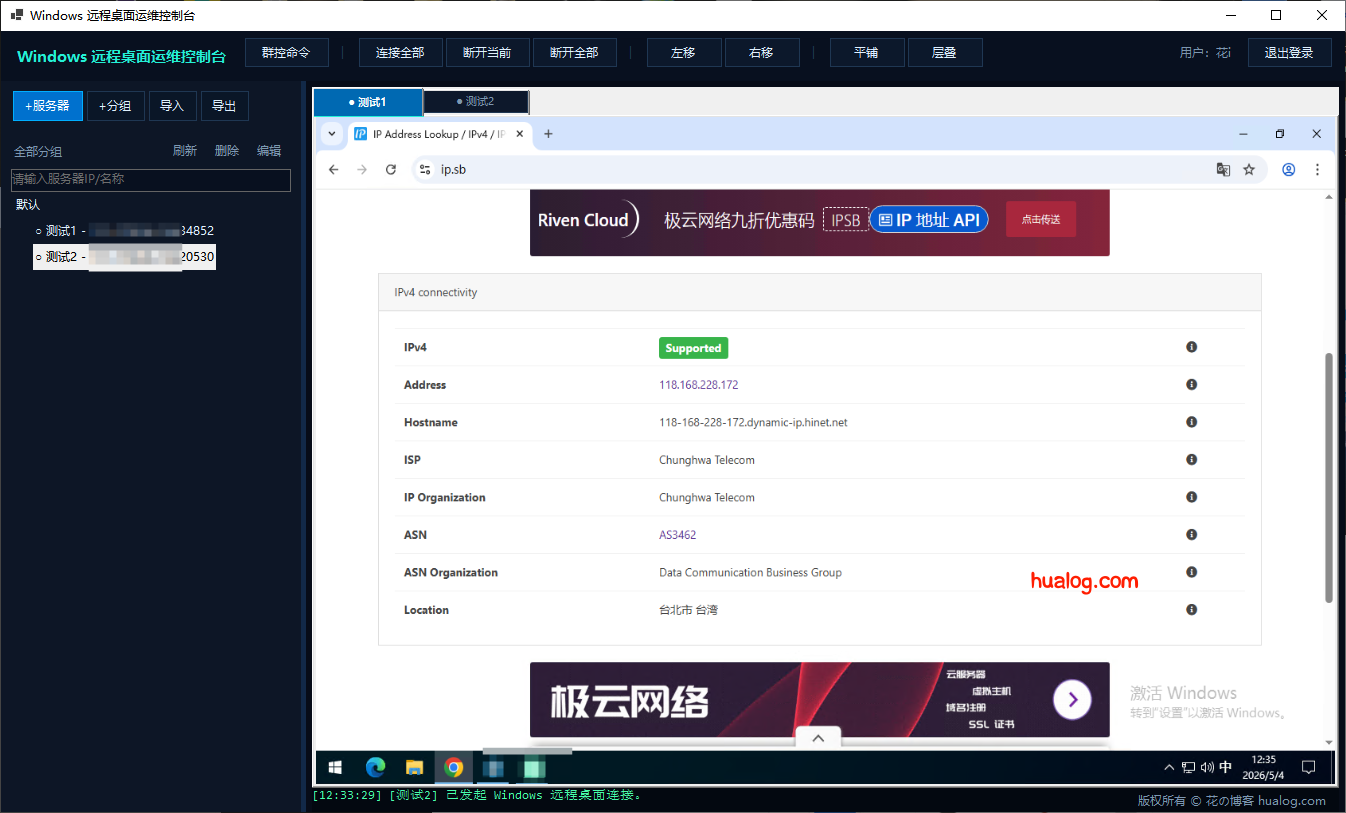The height and width of the screenshot is (813, 1346).
Task: Click remote taskbar network icon
Action: click(x=1188, y=767)
